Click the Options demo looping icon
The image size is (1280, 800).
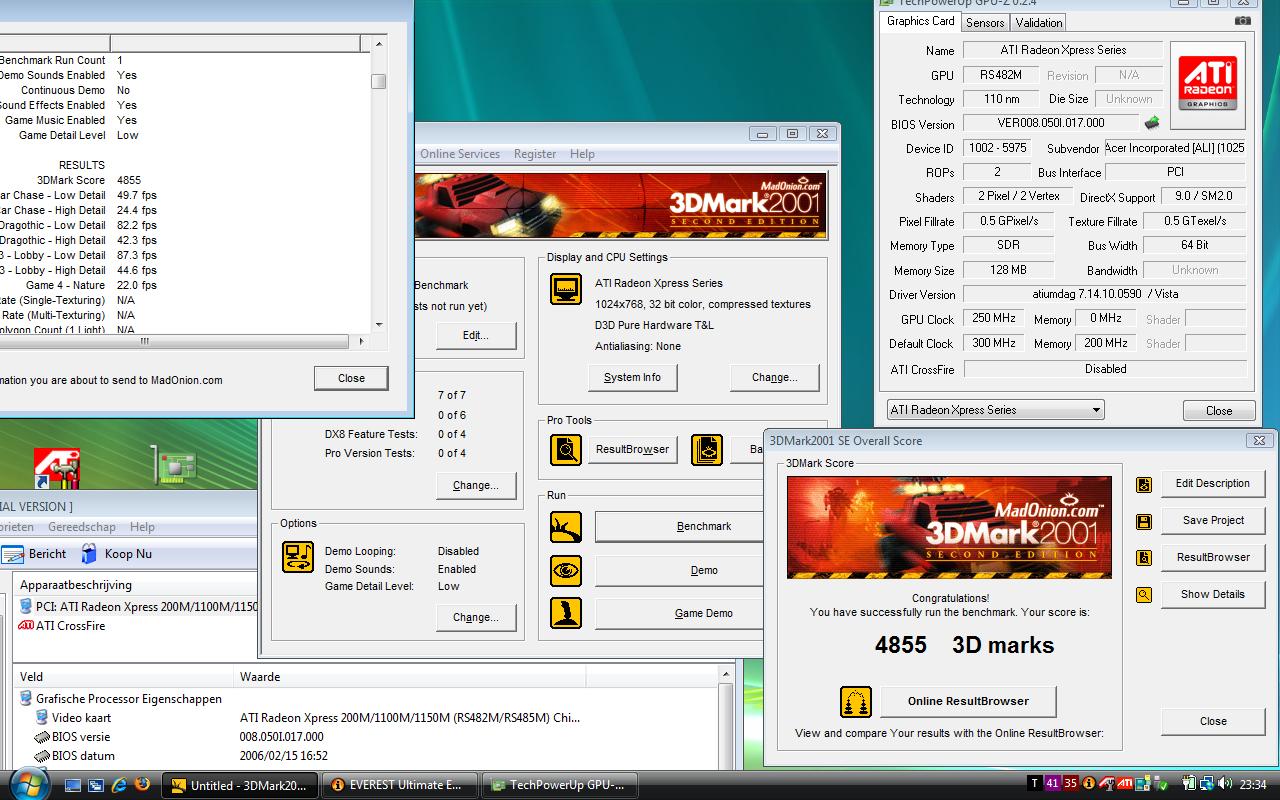coord(298,557)
